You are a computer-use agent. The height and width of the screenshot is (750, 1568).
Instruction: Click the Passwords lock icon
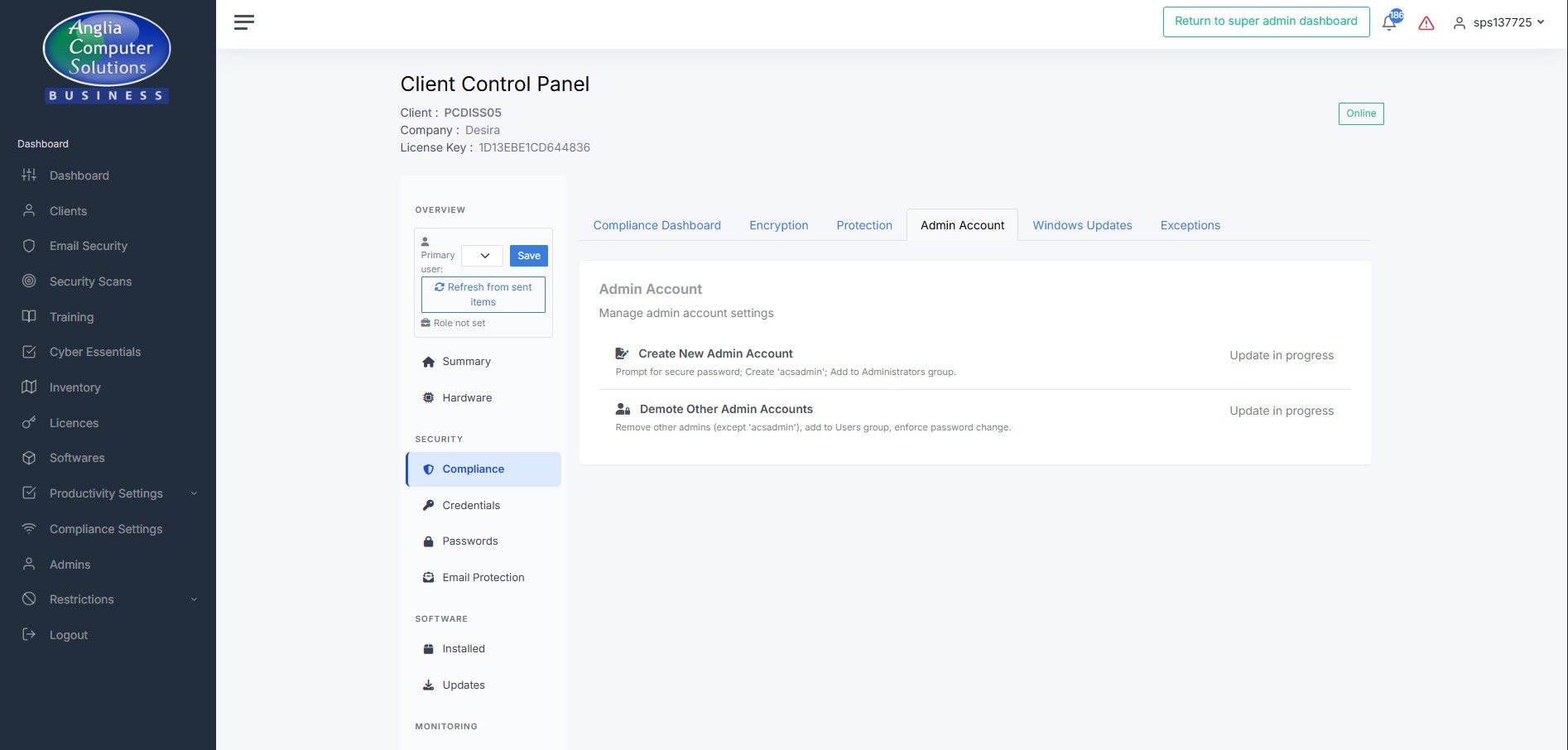point(428,541)
